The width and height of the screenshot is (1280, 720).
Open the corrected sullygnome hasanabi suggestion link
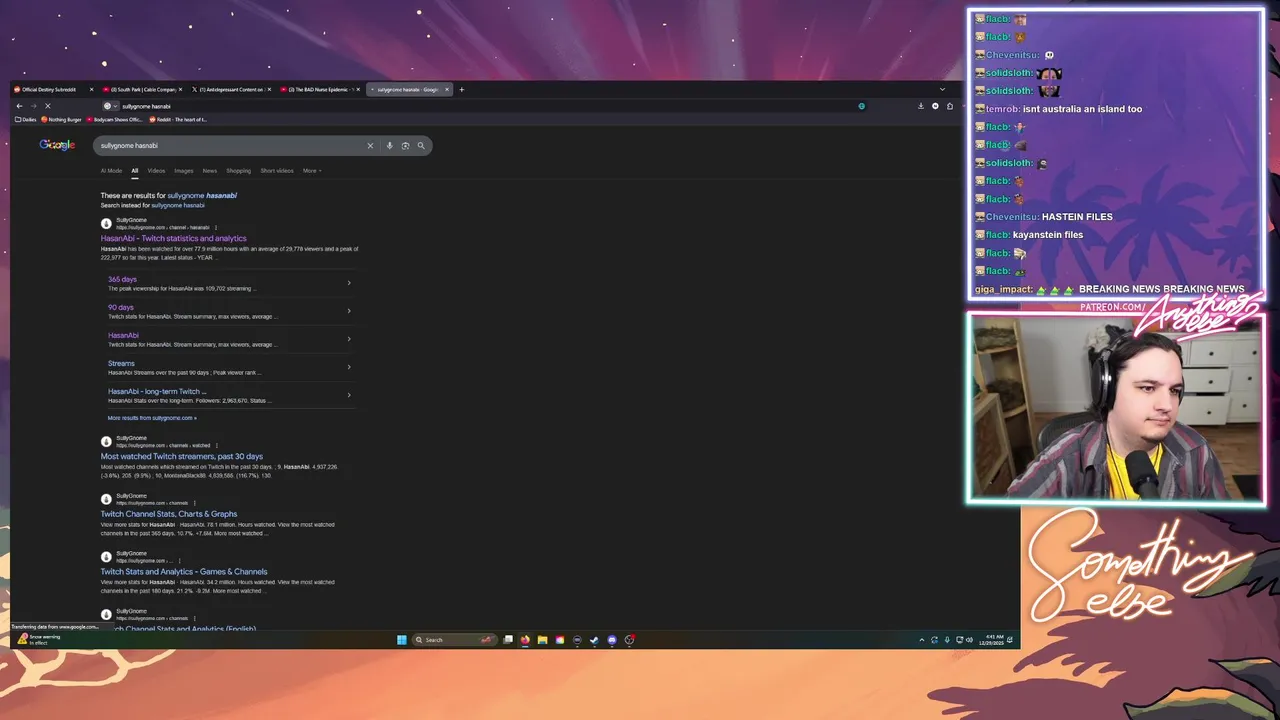tap(202, 196)
